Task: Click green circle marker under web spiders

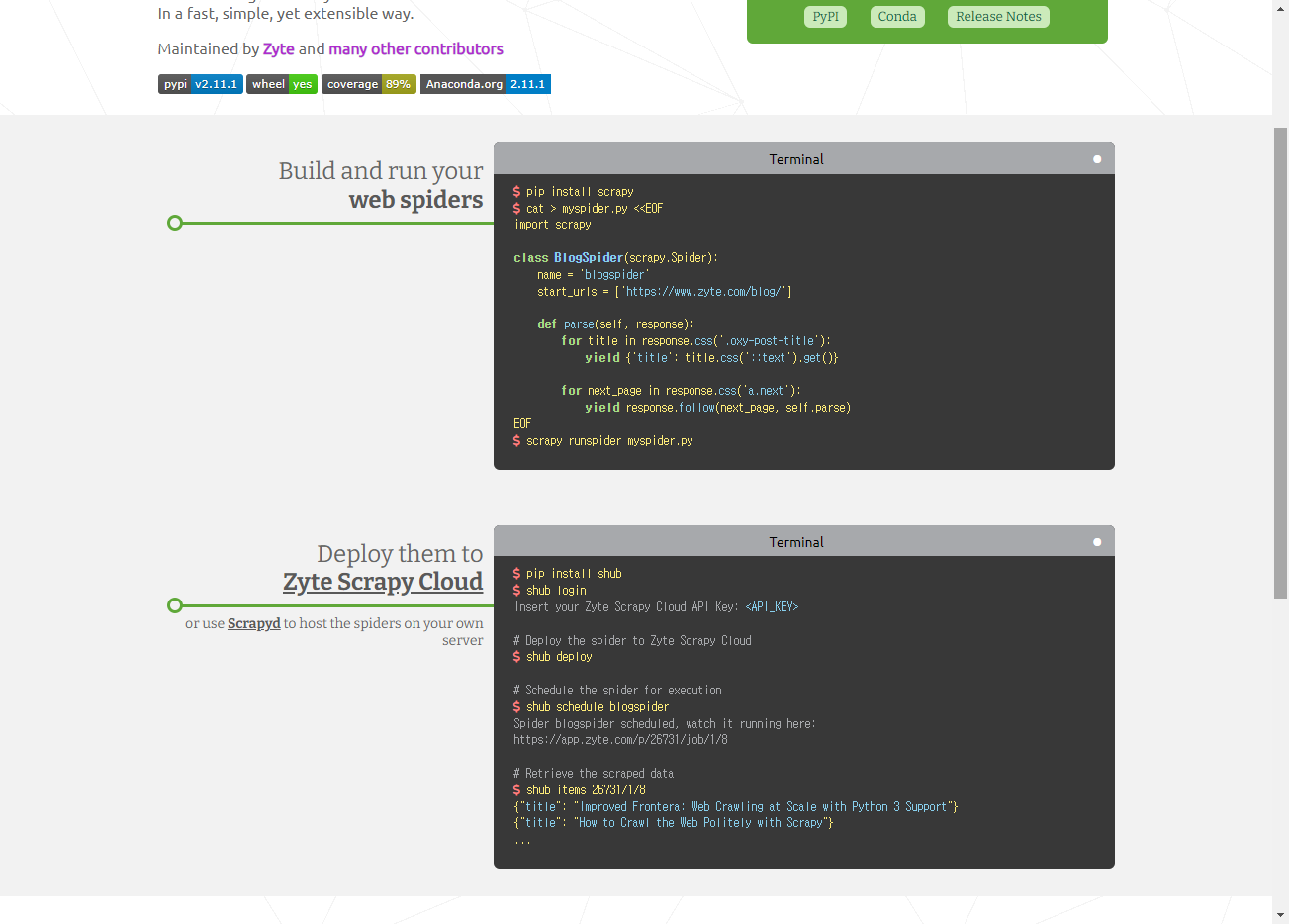Action: [x=175, y=223]
